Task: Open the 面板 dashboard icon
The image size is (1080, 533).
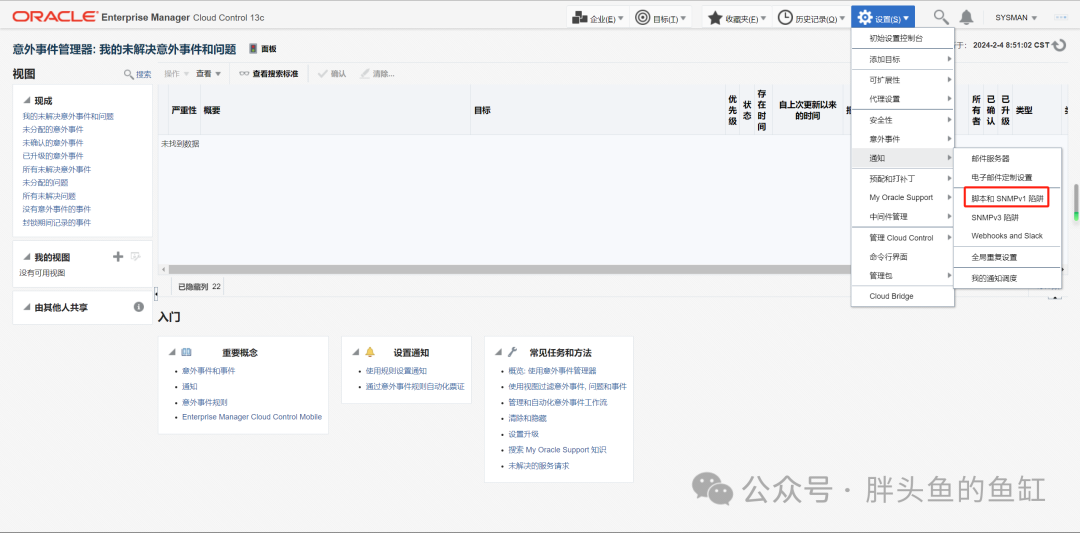Action: (253, 49)
